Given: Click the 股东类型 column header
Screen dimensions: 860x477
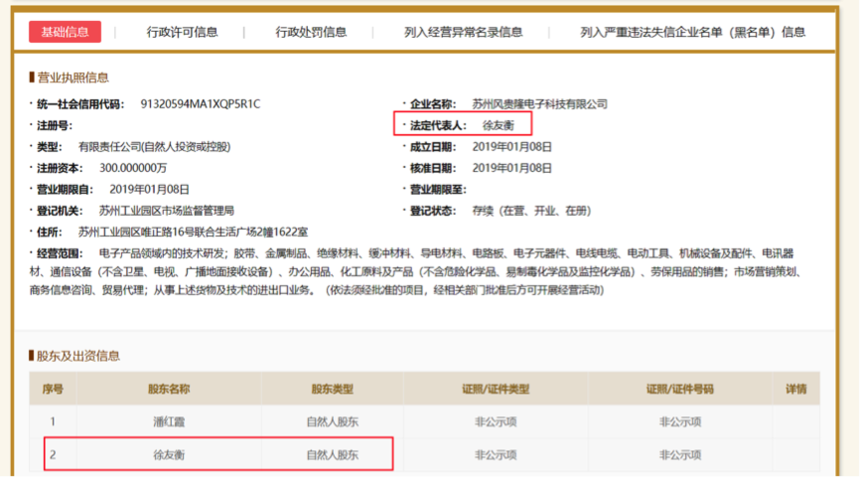Looking at the screenshot, I should tap(332, 389).
